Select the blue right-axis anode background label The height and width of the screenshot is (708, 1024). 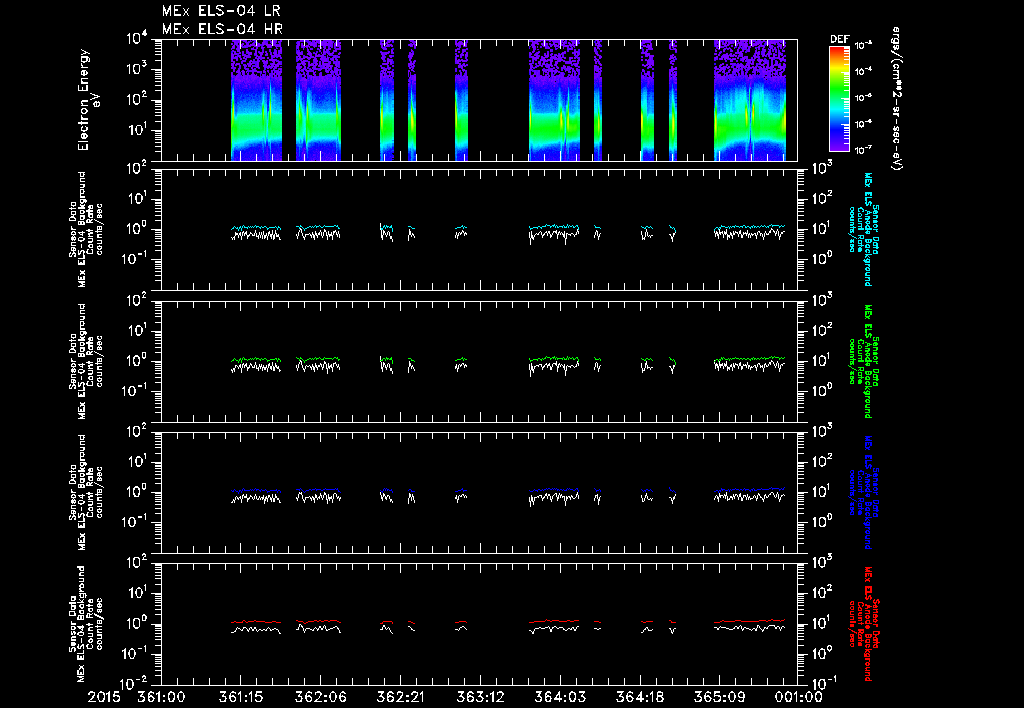(863, 492)
